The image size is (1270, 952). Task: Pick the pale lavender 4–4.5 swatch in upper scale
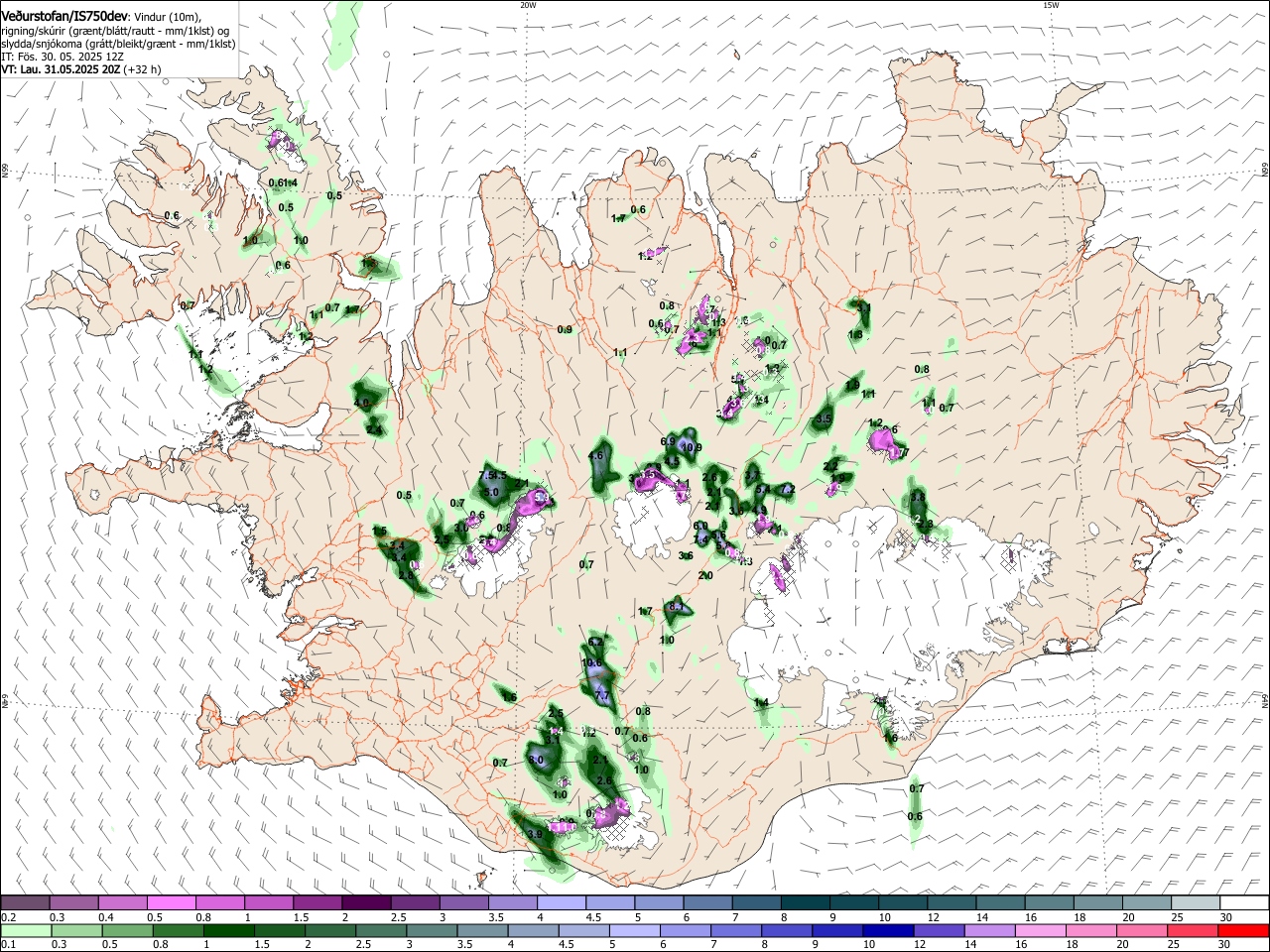point(562,903)
